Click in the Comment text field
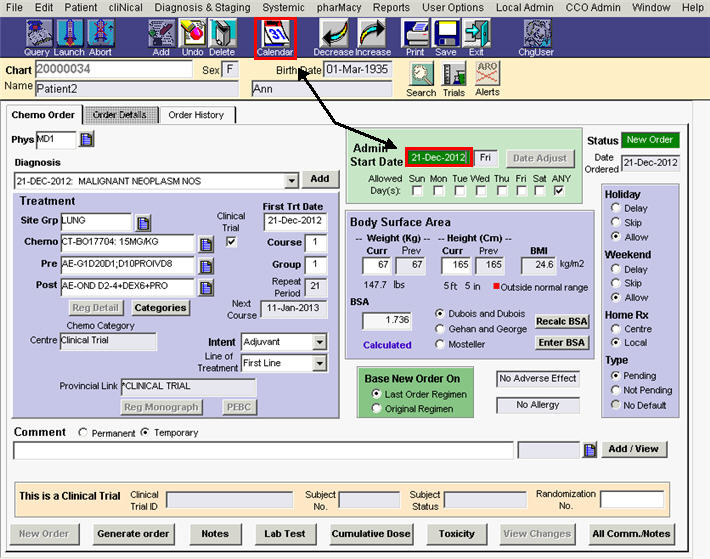710x559 pixels. point(263,450)
